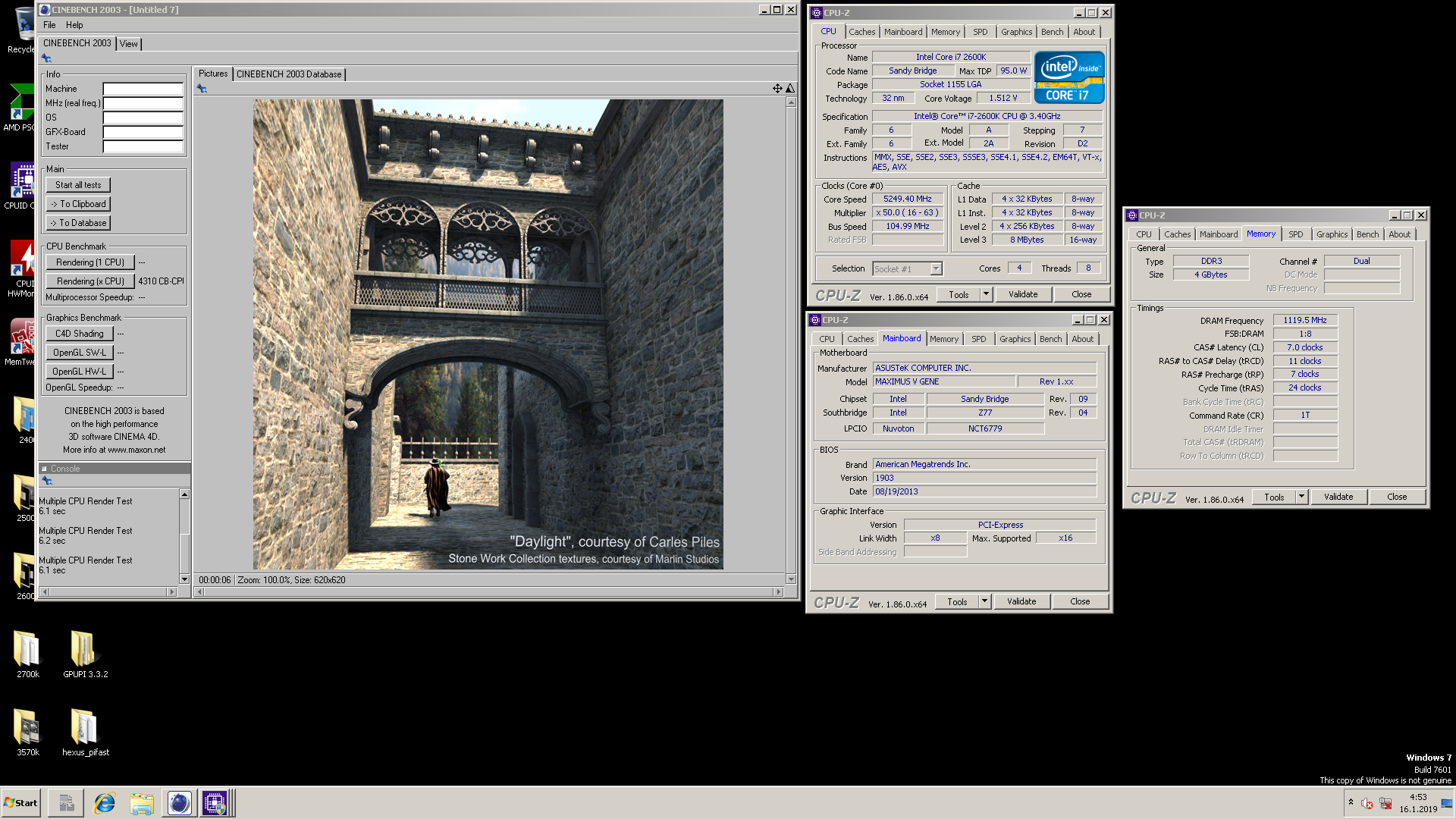Click the Machine input field
The height and width of the screenshot is (819, 1456).
pos(143,89)
